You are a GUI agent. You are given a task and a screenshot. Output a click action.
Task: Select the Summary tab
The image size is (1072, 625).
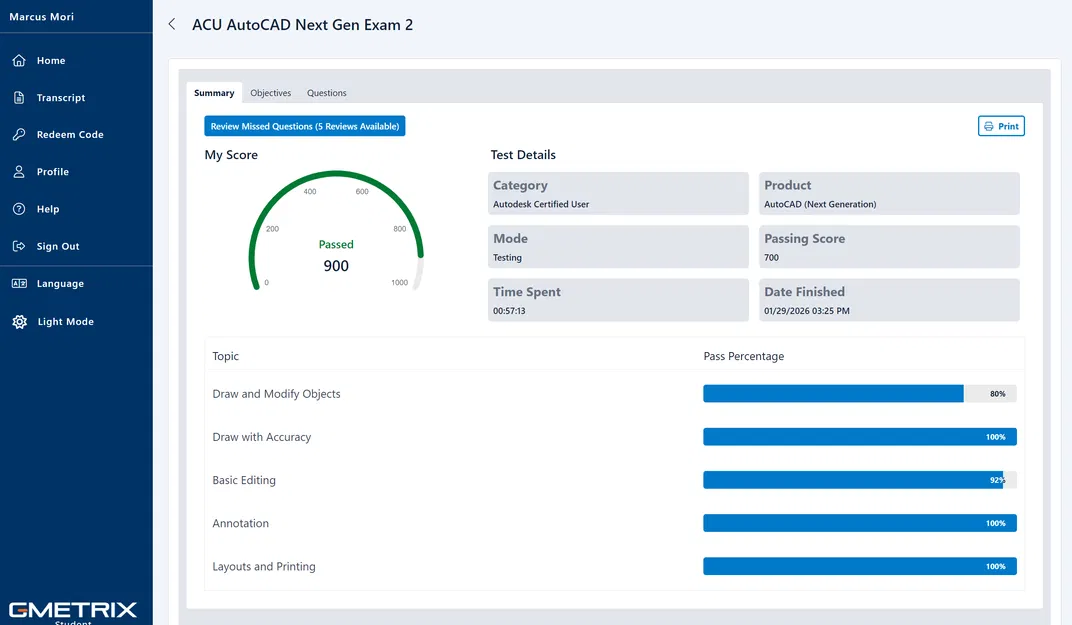tap(214, 93)
